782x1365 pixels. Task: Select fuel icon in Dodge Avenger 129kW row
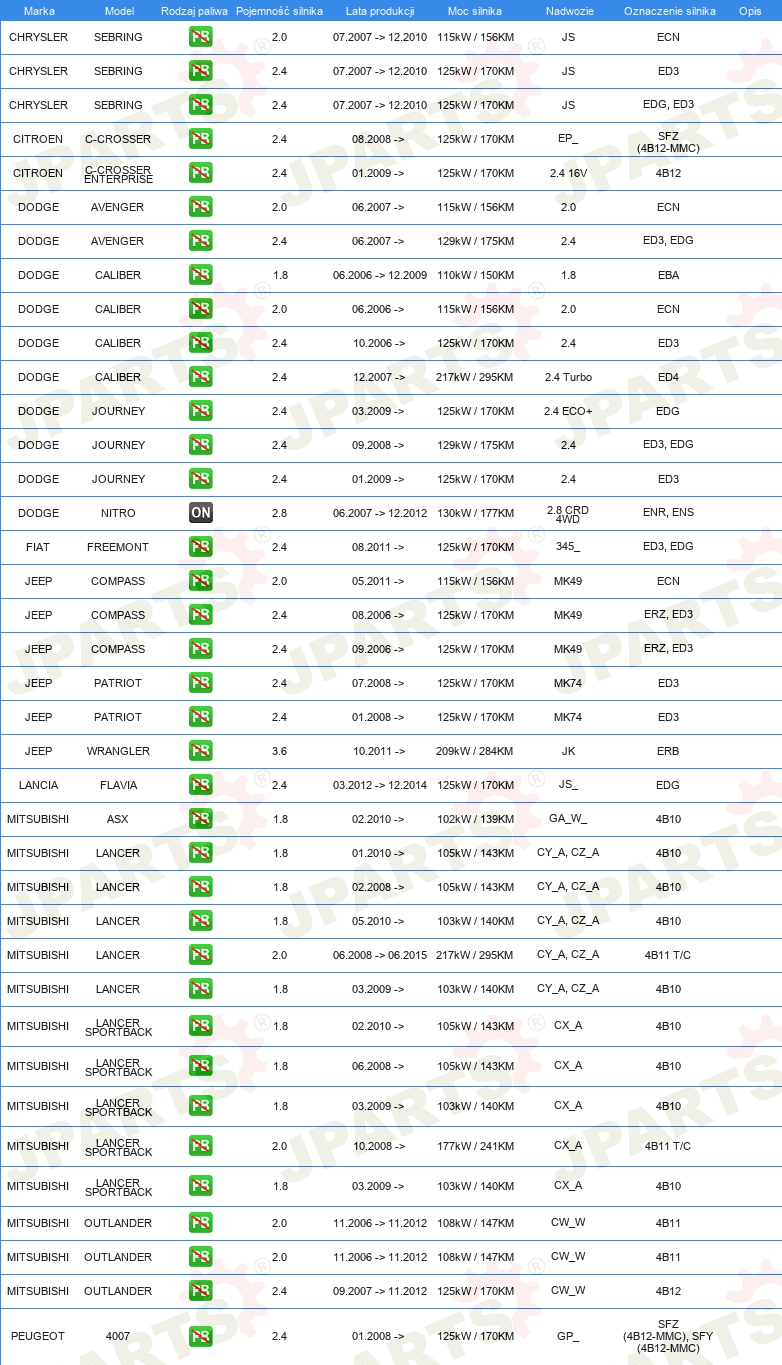(201, 241)
